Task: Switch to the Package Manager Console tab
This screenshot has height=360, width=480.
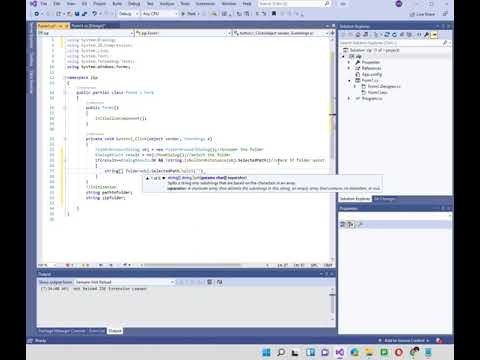Action: point(62,331)
